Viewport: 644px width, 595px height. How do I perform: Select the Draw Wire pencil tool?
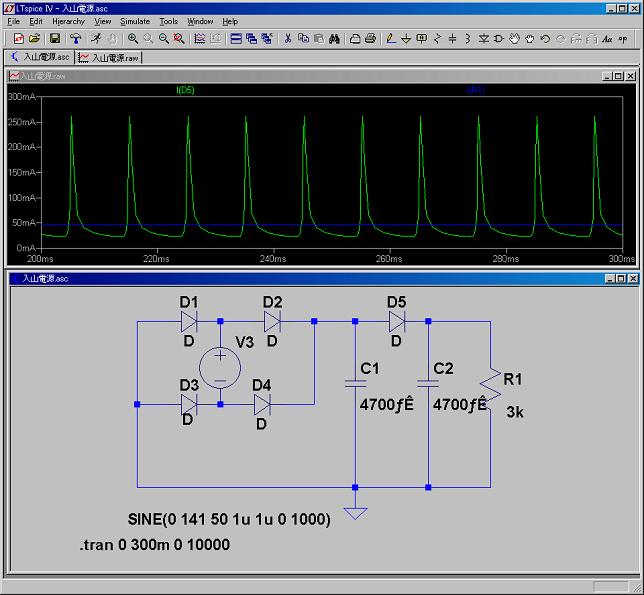(391, 39)
